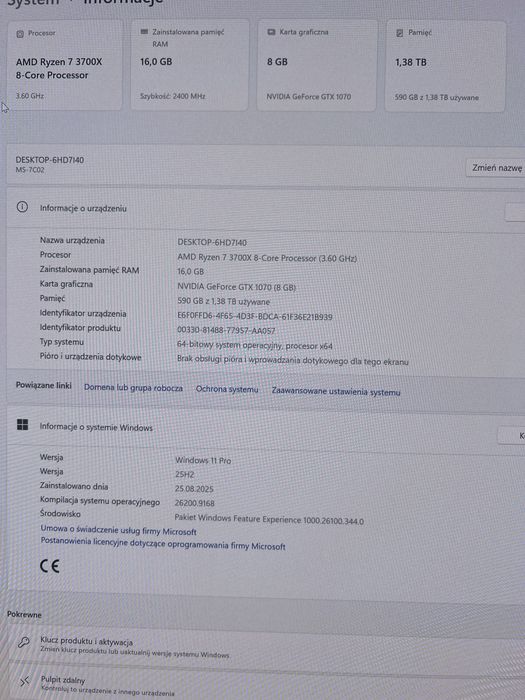Viewport: 525px width, 700px height.
Task: Open Pulpit zdalny settings
Action: pos(266,683)
